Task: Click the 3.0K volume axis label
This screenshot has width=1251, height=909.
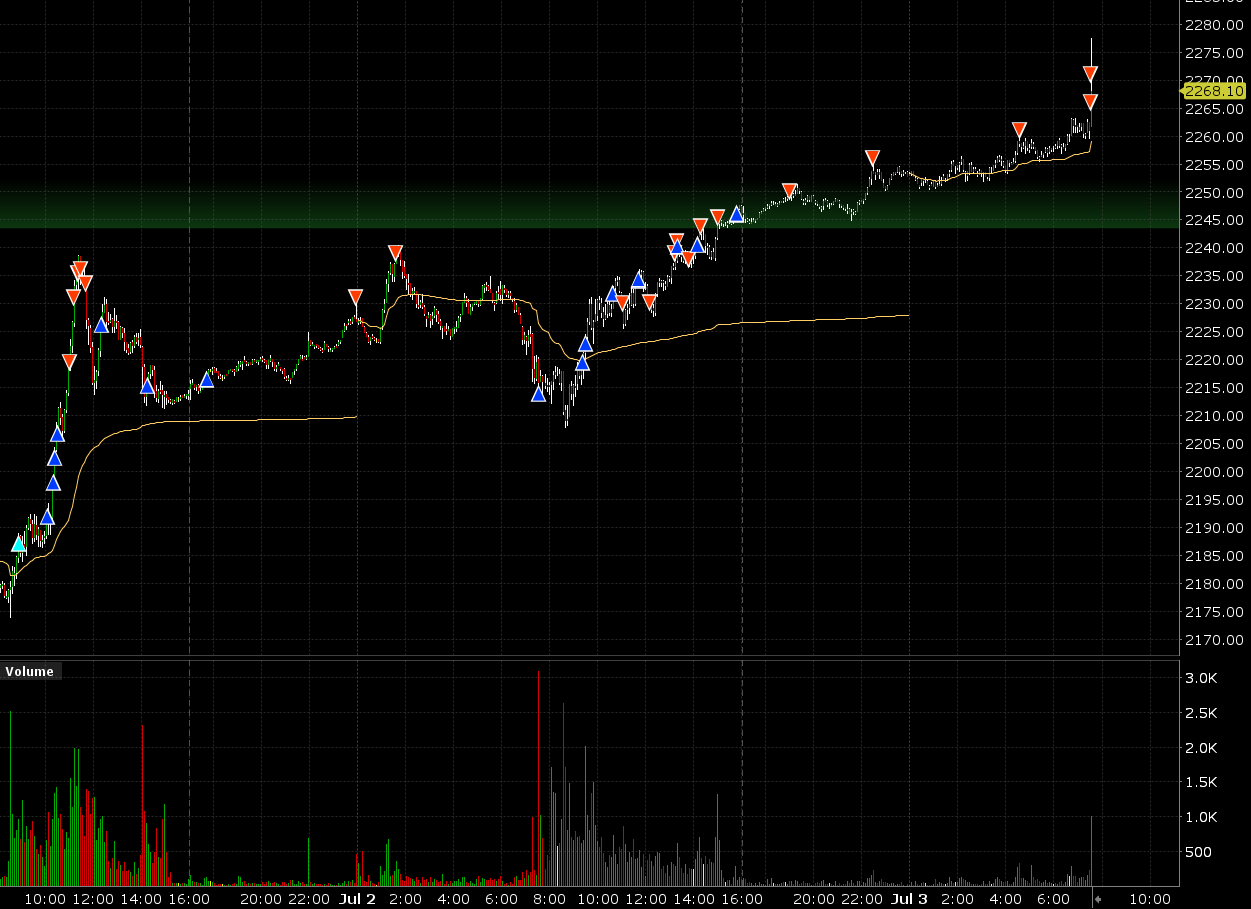Action: tap(1201, 678)
